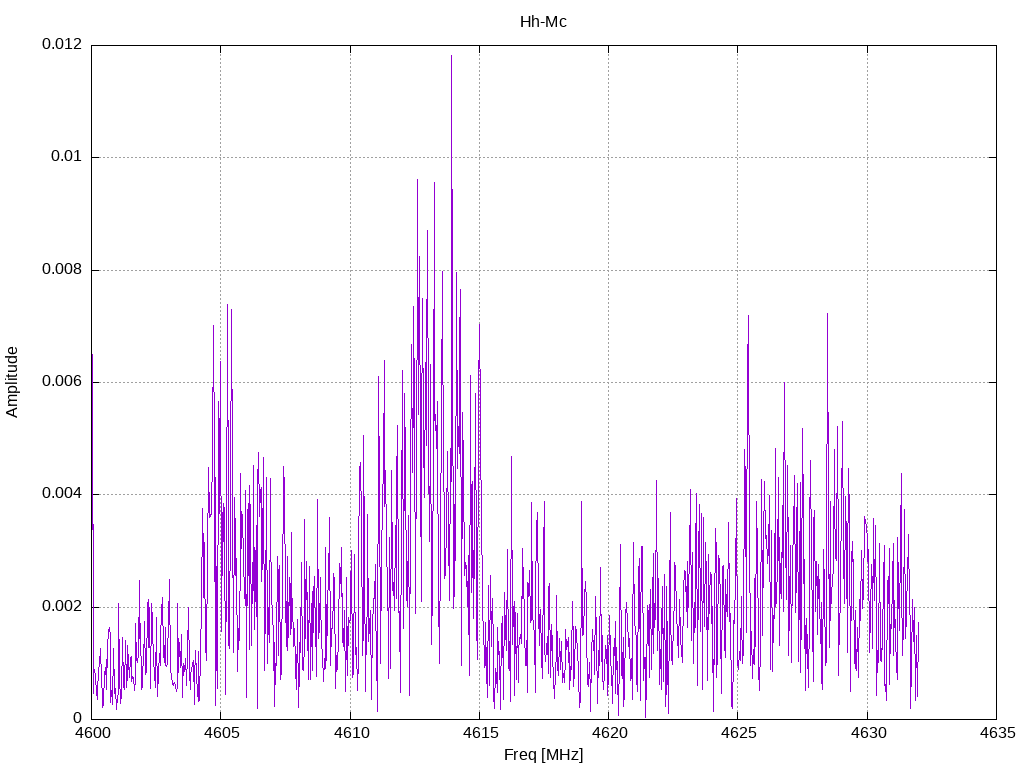This screenshot has height=768, width=1024.
Task: Click the 0.012 y-axis tick label
Action: point(62,44)
